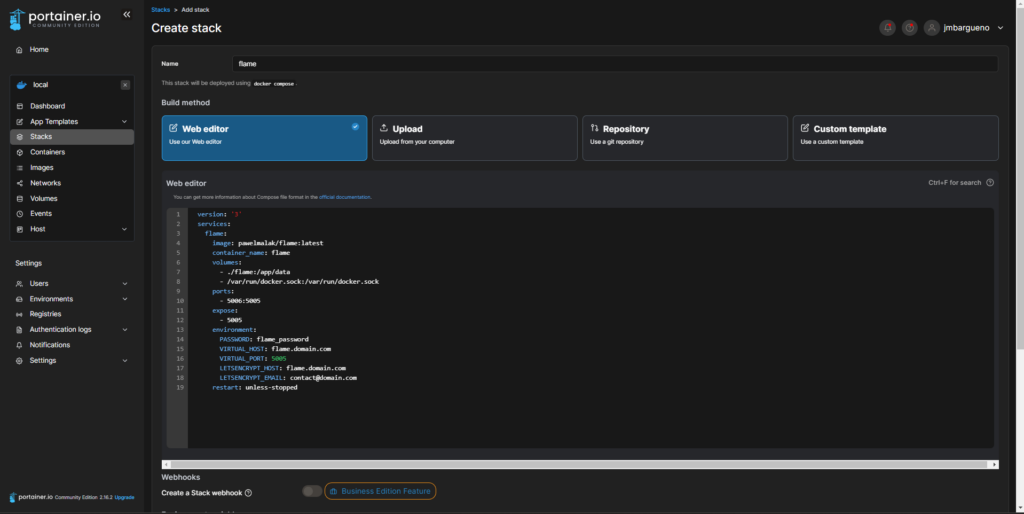Expand the Users settings chevron
1024x514 pixels.
(x=125, y=283)
